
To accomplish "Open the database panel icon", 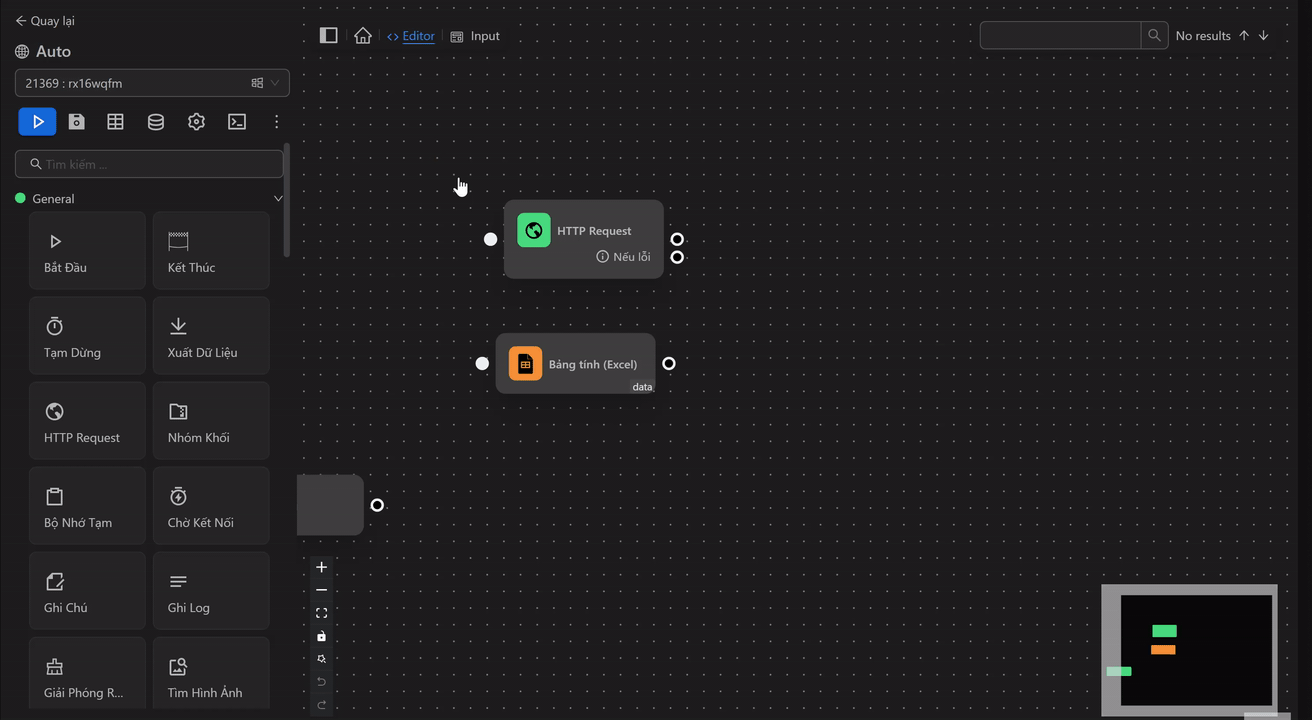I will (156, 121).
